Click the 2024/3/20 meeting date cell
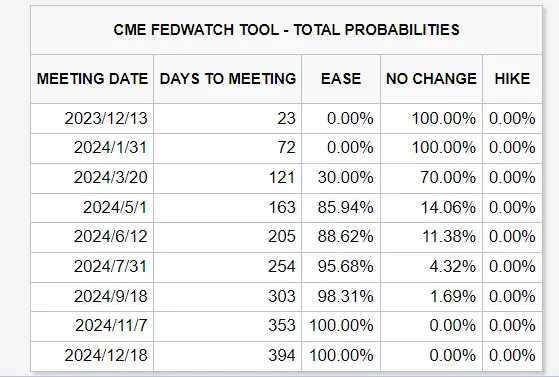 pos(92,178)
